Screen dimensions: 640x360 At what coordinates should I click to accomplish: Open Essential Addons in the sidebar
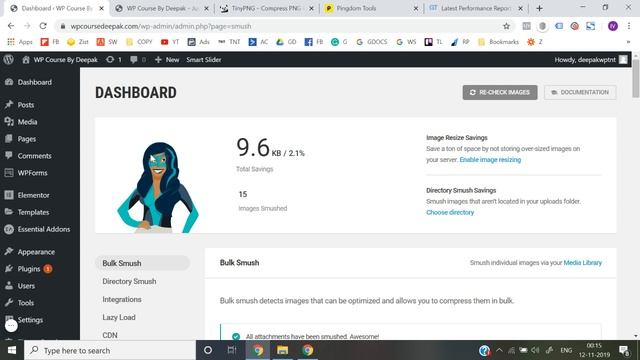coord(43,229)
